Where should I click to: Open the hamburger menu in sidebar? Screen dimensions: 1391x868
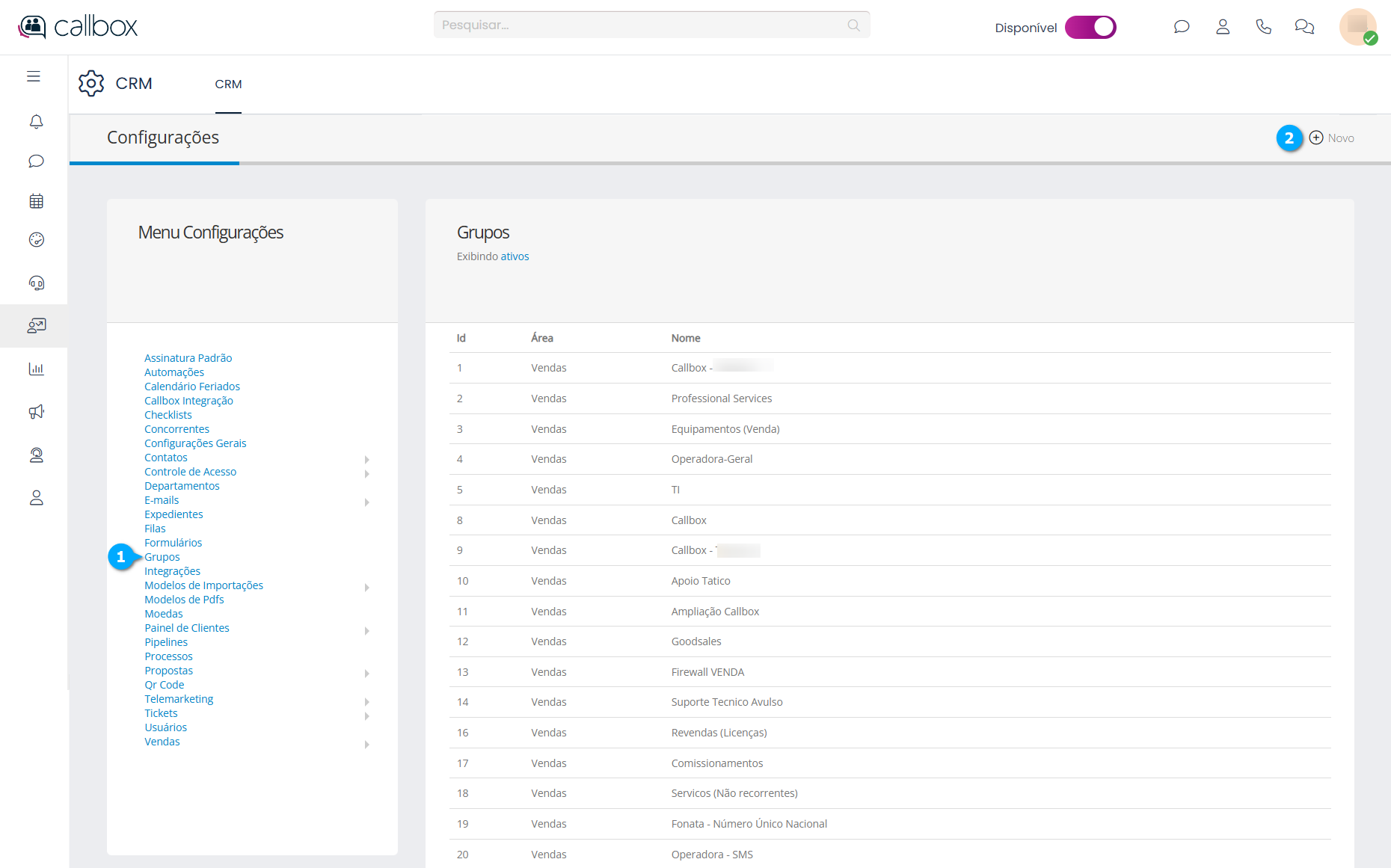coord(34,76)
